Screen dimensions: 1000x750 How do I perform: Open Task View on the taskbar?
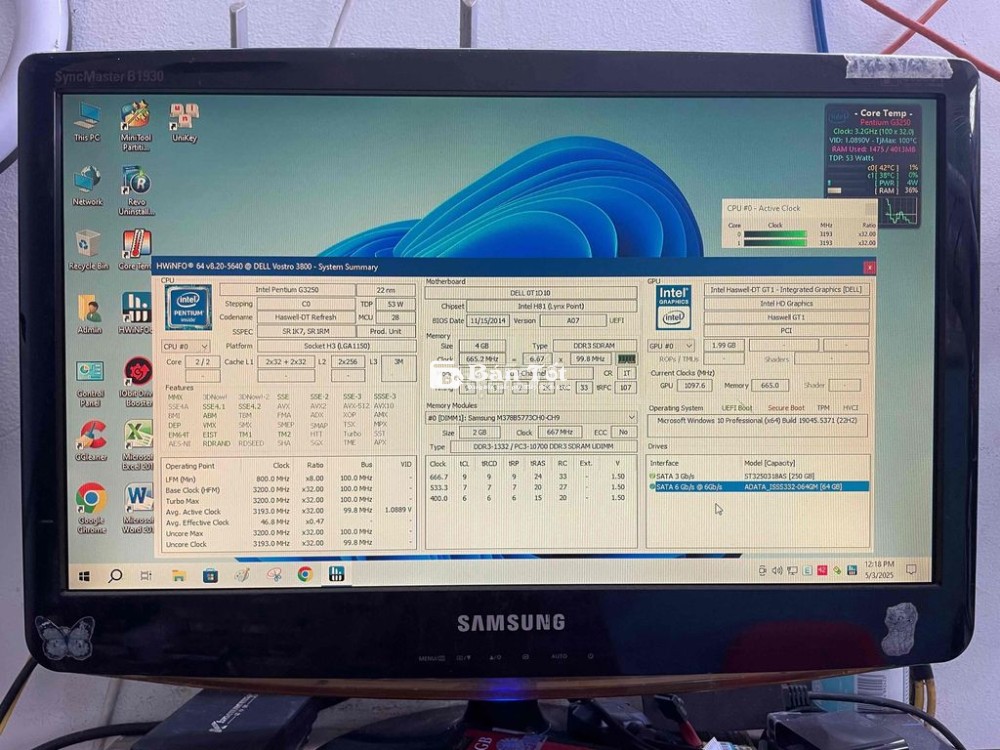145,576
